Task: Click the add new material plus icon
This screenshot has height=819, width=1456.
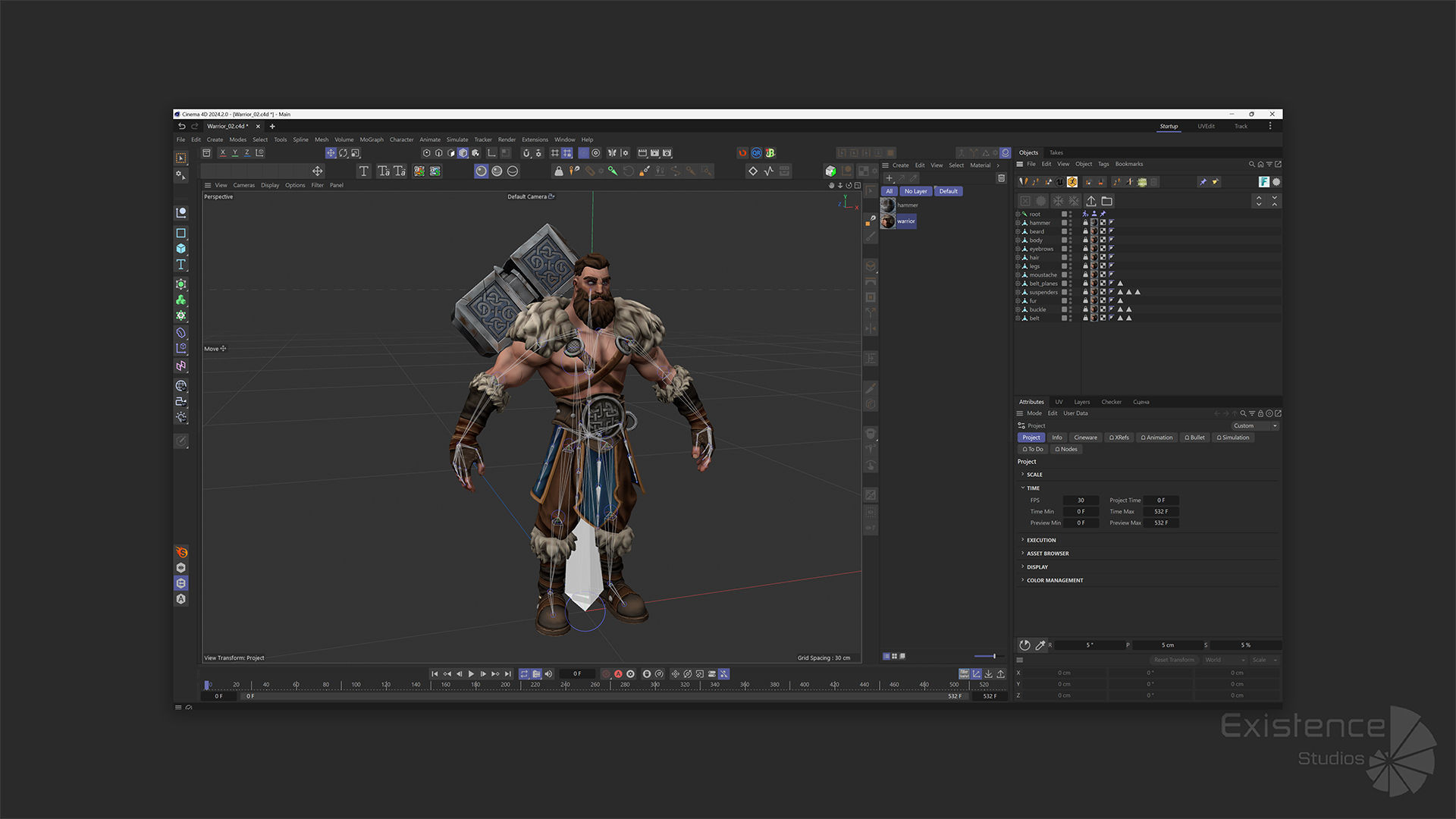Action: pos(890,178)
